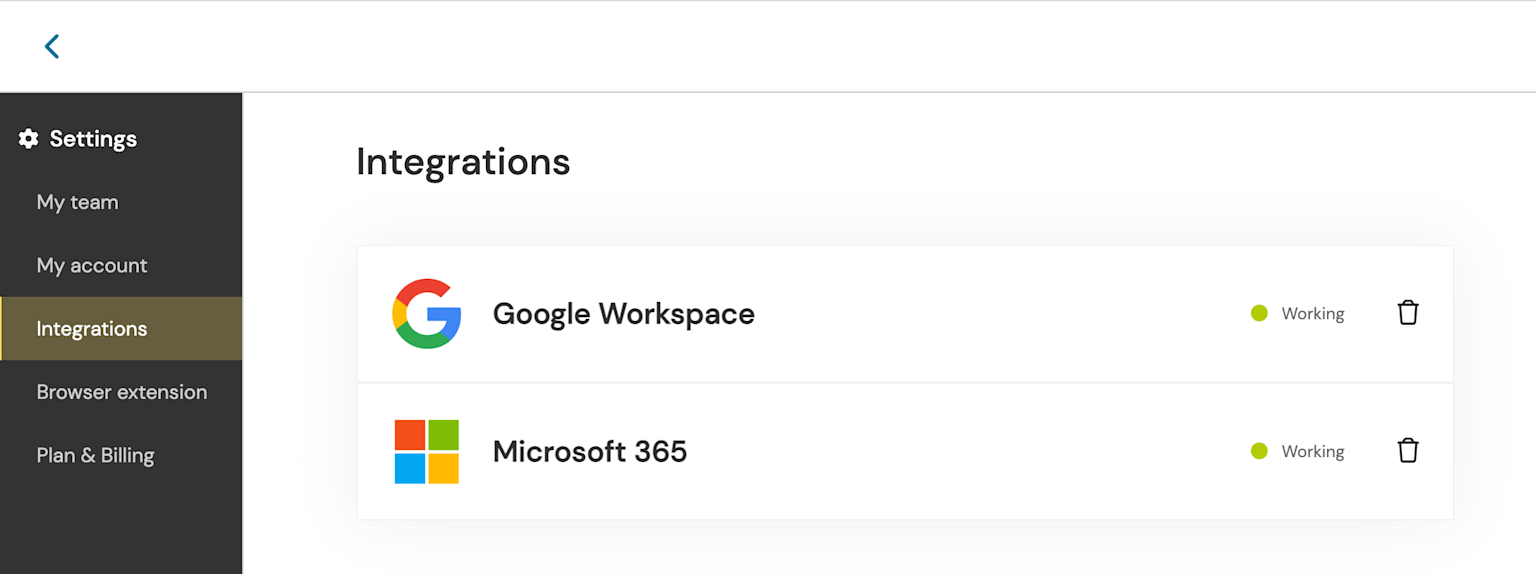Click the Integrations page title
This screenshot has height=574, width=1536.
pos(463,161)
